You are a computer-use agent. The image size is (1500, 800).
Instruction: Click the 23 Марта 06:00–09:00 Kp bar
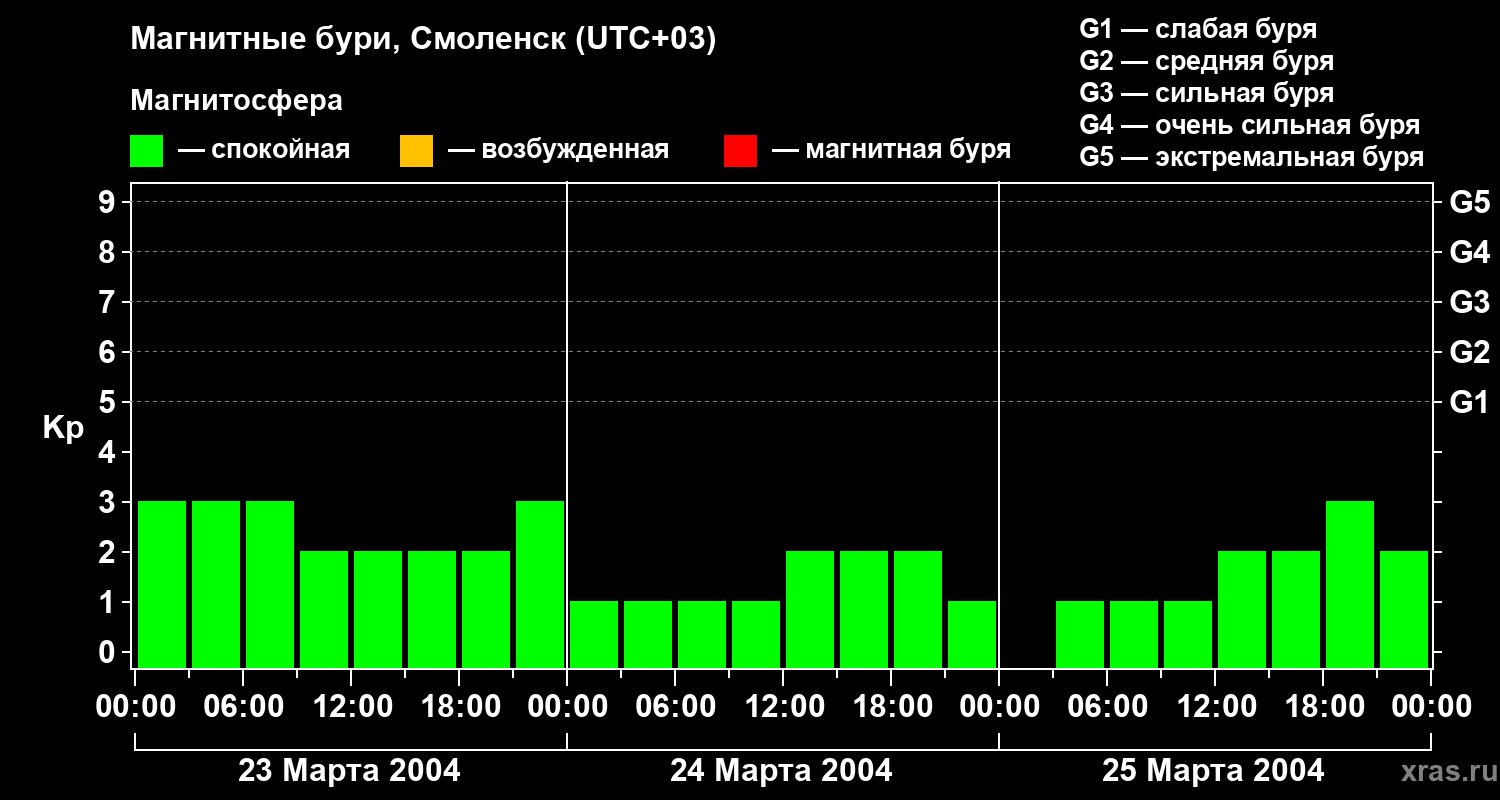270,584
